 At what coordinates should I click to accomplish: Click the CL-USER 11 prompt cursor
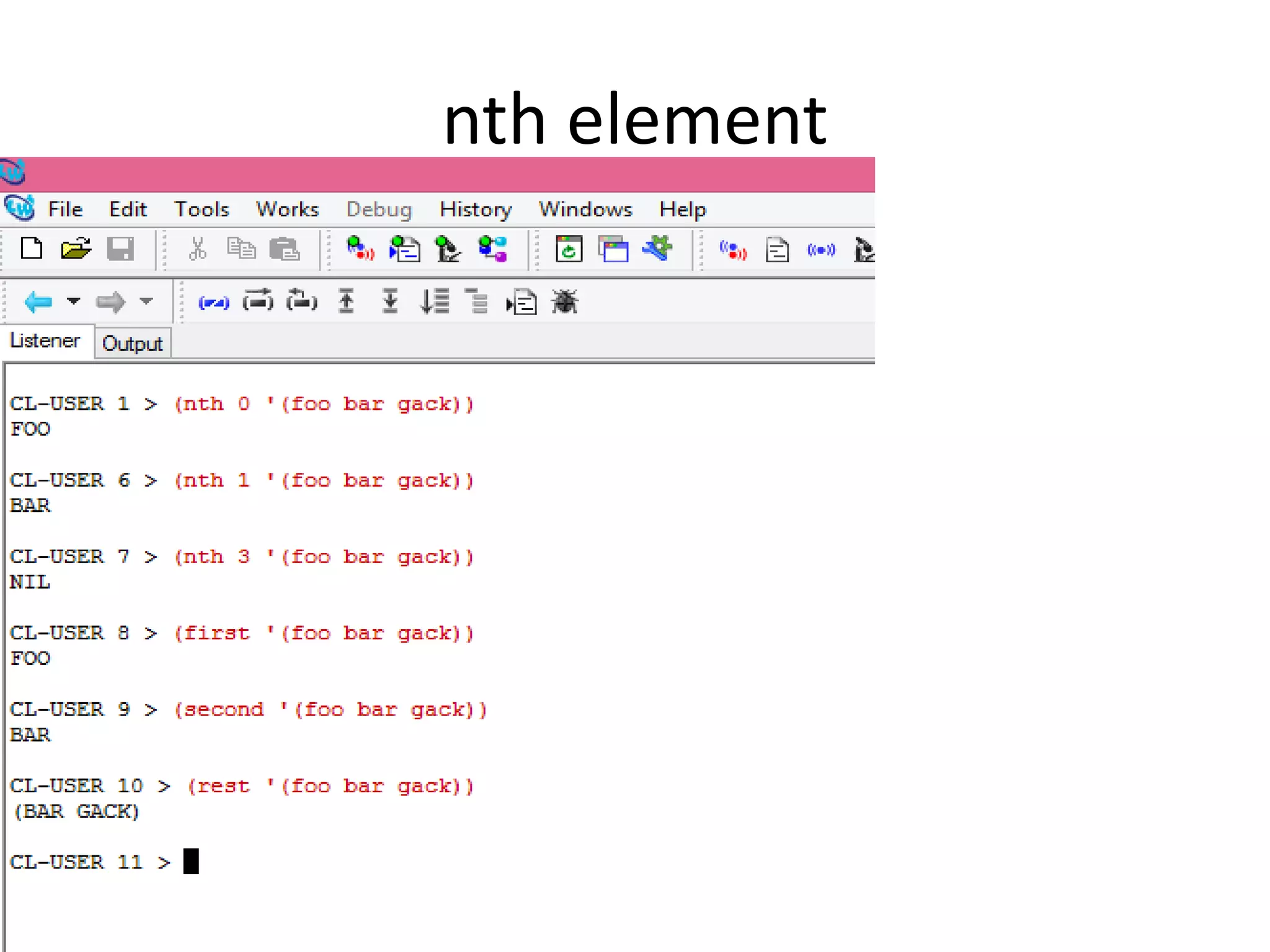pos(191,862)
